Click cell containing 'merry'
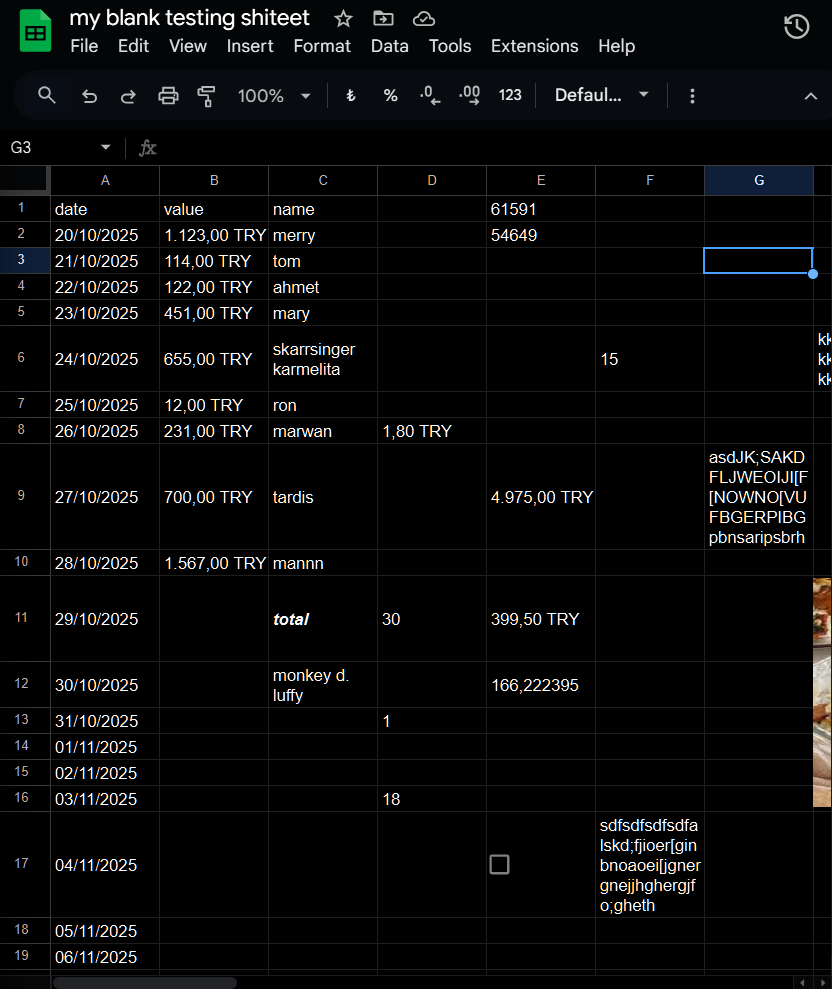 322,235
